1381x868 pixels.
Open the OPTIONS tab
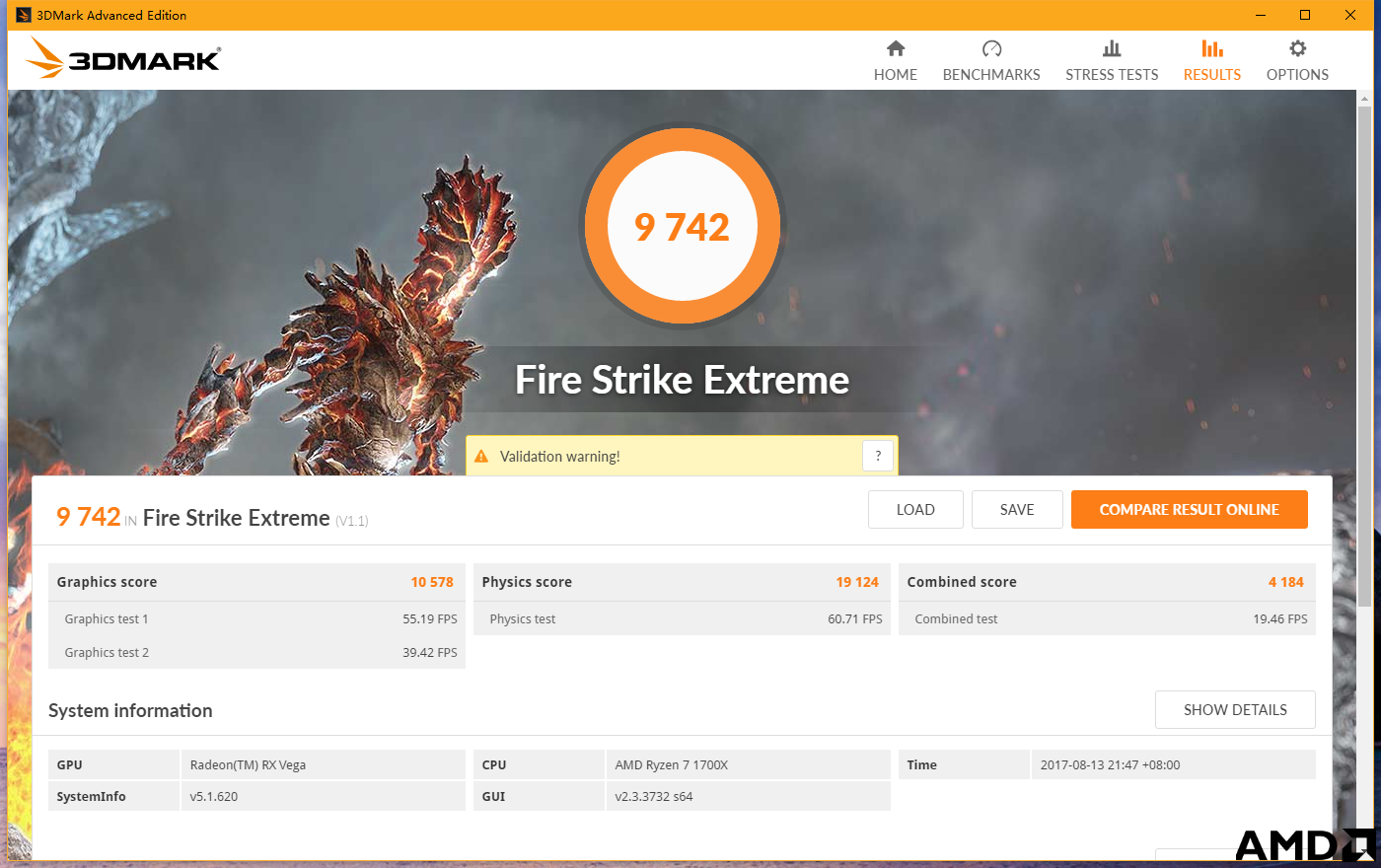1297,75
